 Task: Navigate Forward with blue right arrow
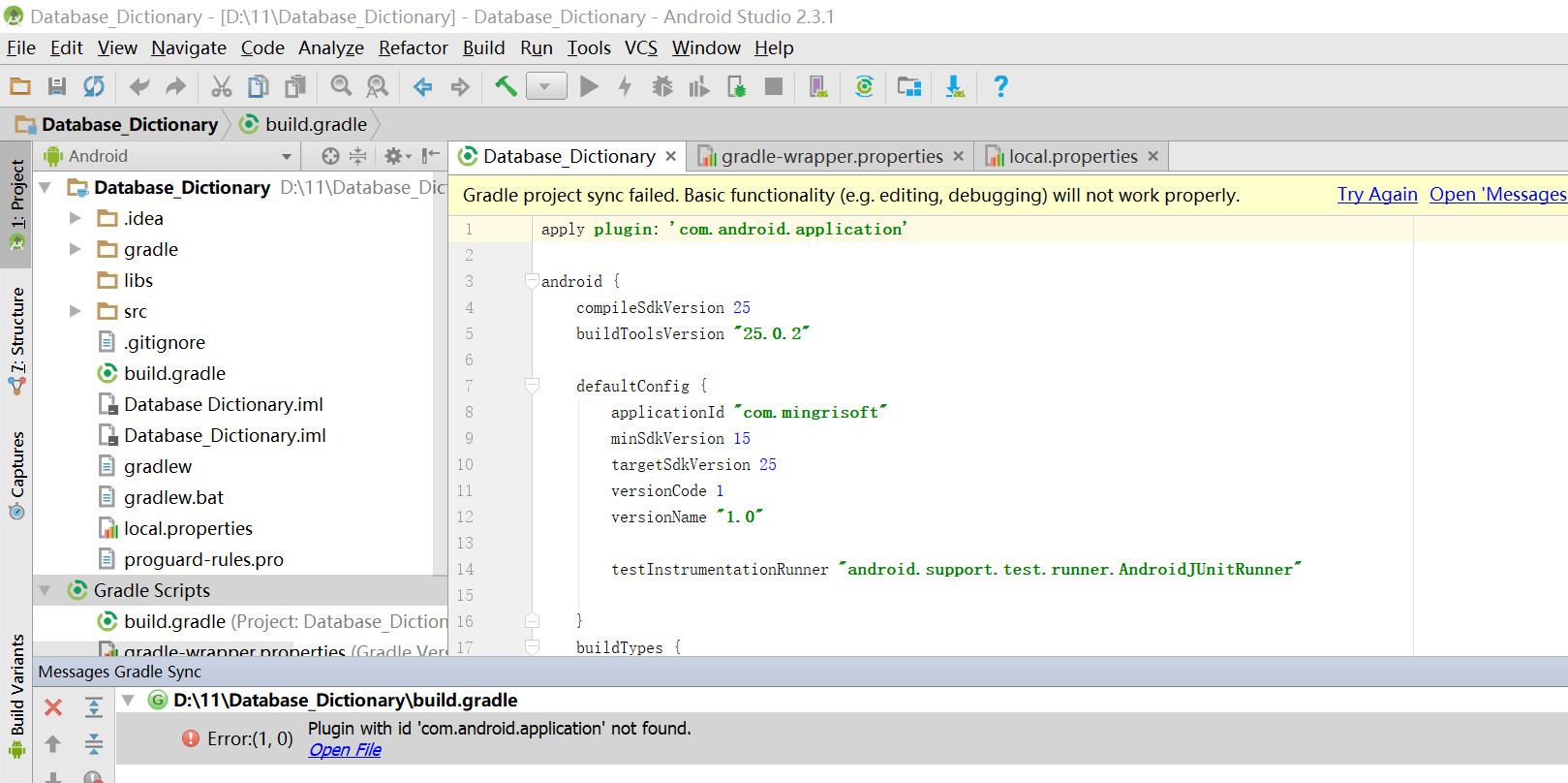tap(460, 87)
